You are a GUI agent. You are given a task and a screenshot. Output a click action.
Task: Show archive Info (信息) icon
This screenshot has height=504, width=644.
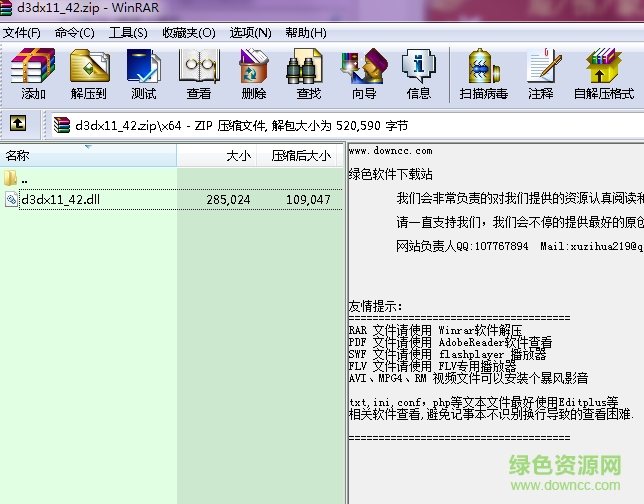click(x=418, y=73)
